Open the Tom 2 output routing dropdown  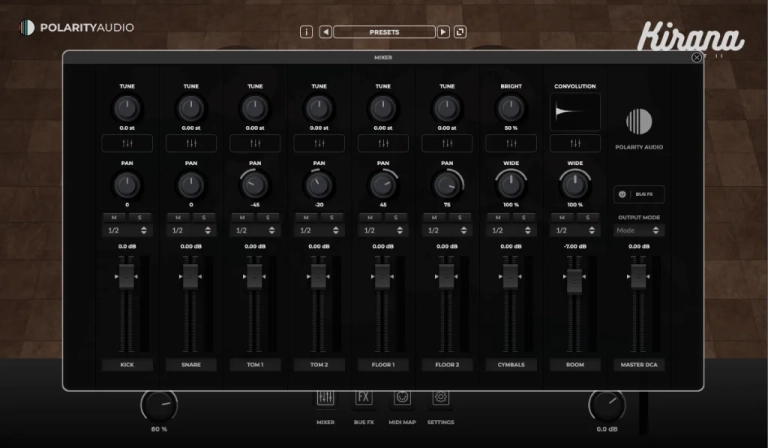click(319, 230)
